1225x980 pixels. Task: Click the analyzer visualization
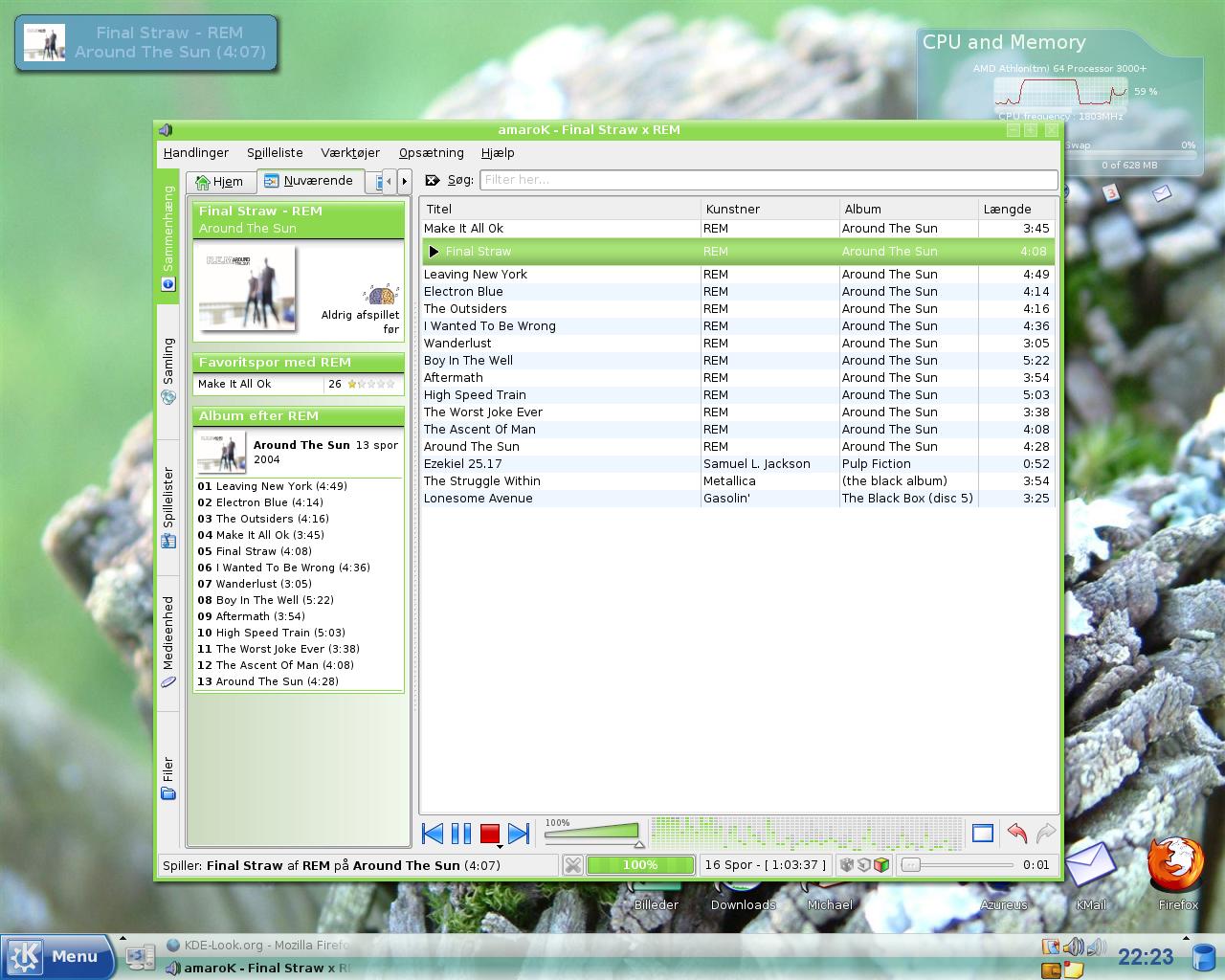click(x=807, y=834)
